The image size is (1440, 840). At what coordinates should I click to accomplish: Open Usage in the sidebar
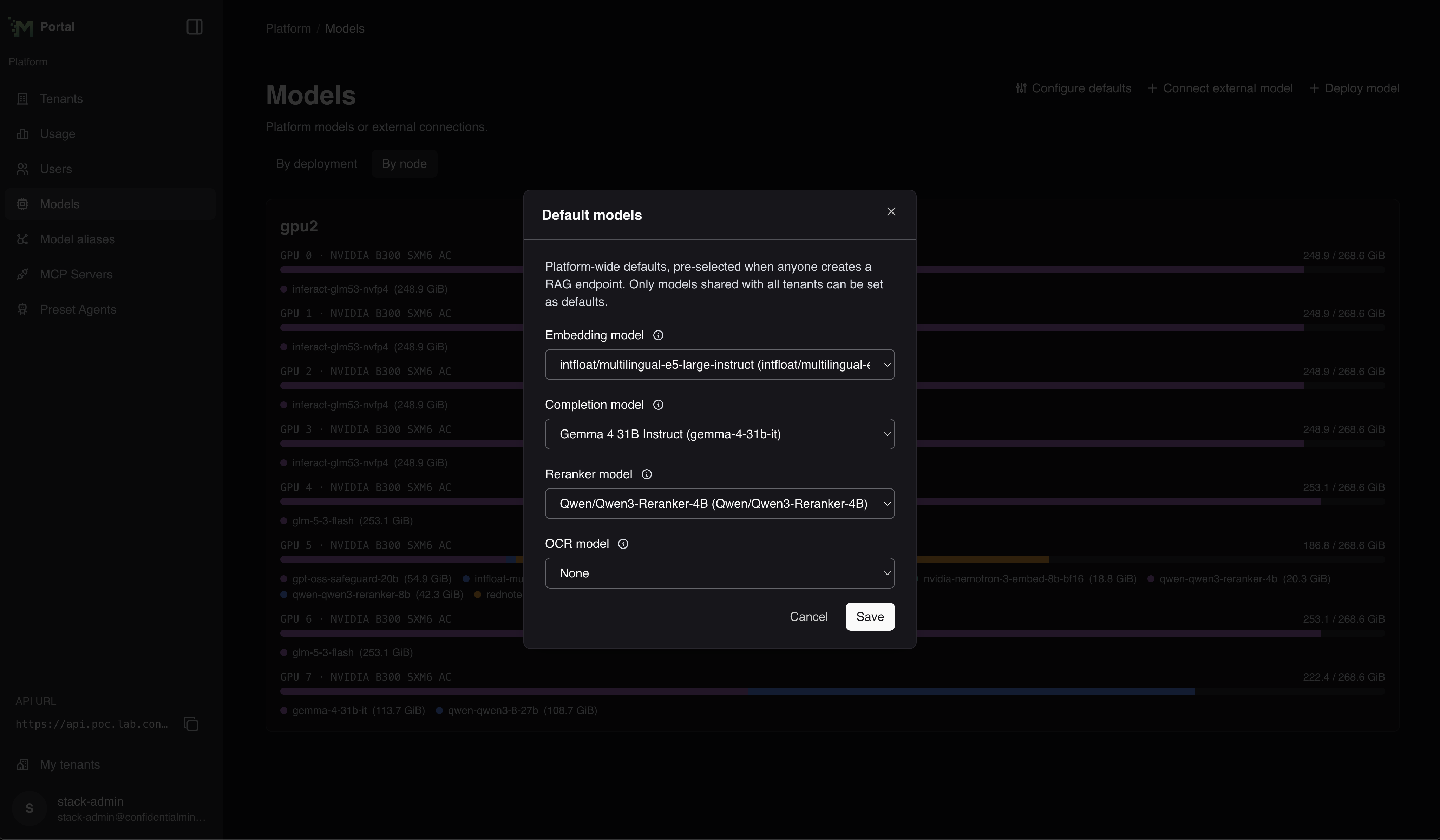tap(110, 134)
